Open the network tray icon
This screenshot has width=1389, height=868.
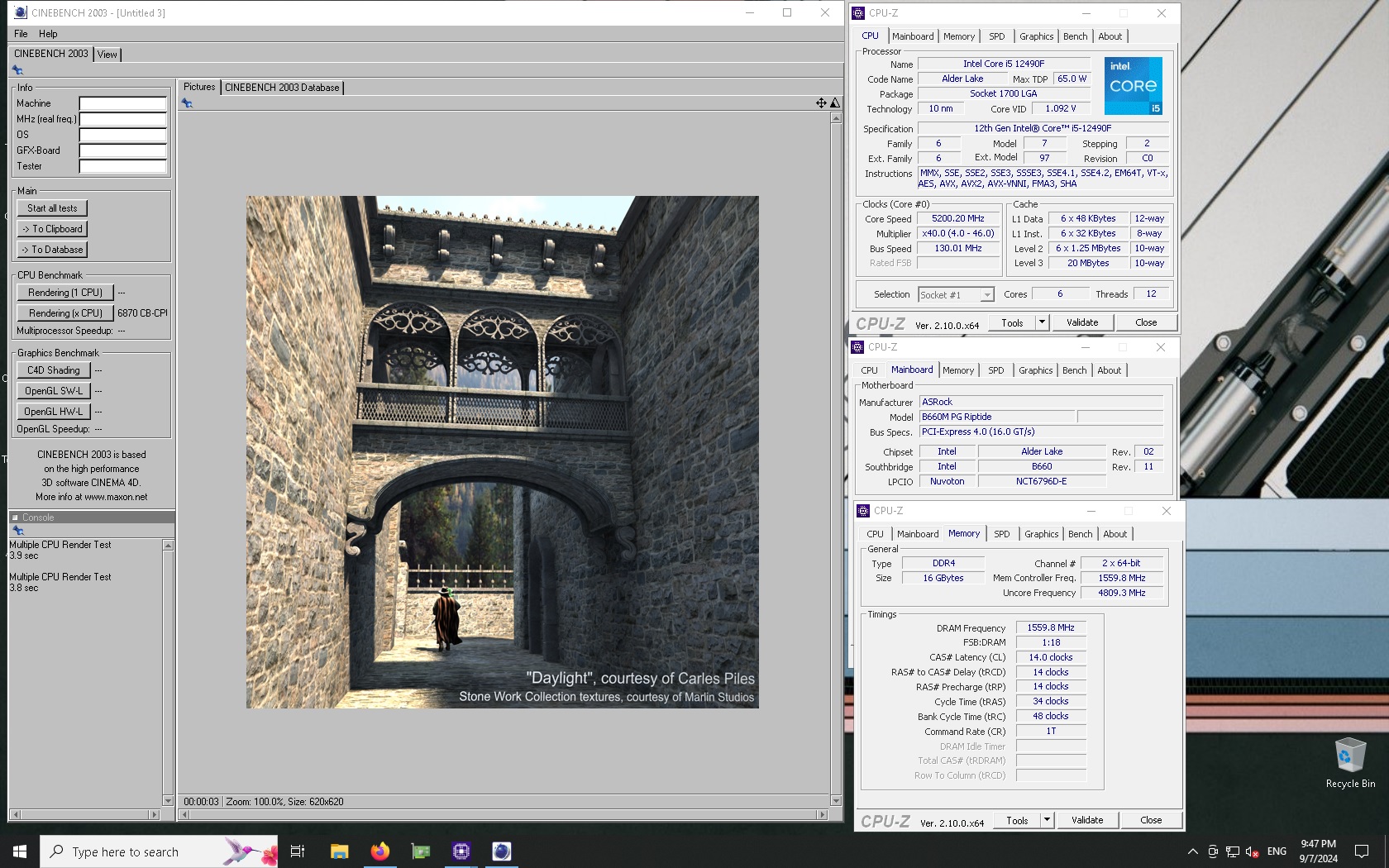(1233, 851)
